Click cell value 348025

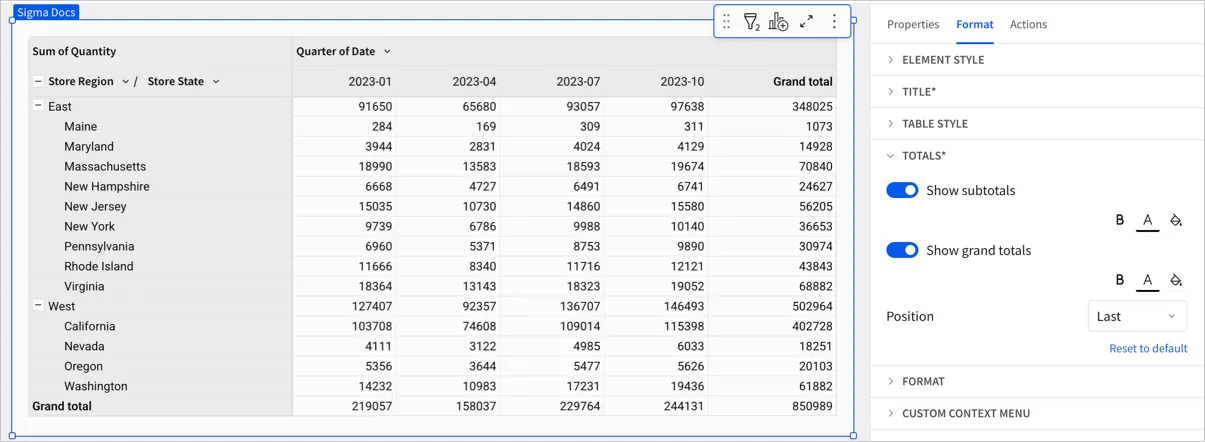pos(811,106)
